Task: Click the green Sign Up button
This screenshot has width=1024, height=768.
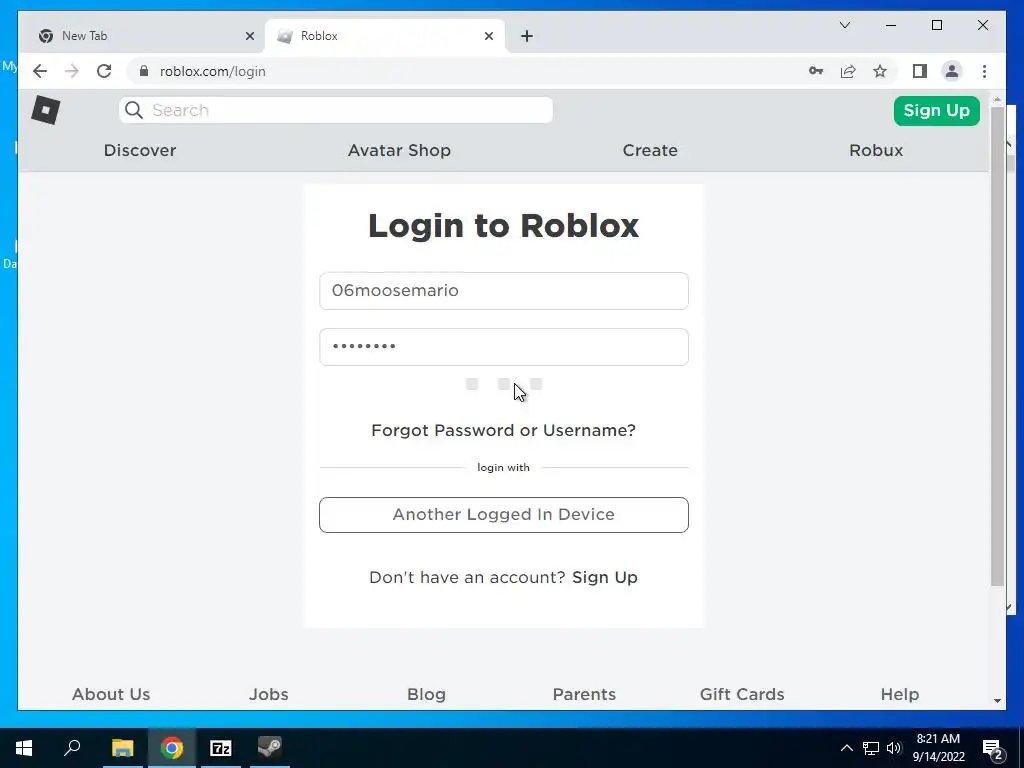Action: click(936, 110)
